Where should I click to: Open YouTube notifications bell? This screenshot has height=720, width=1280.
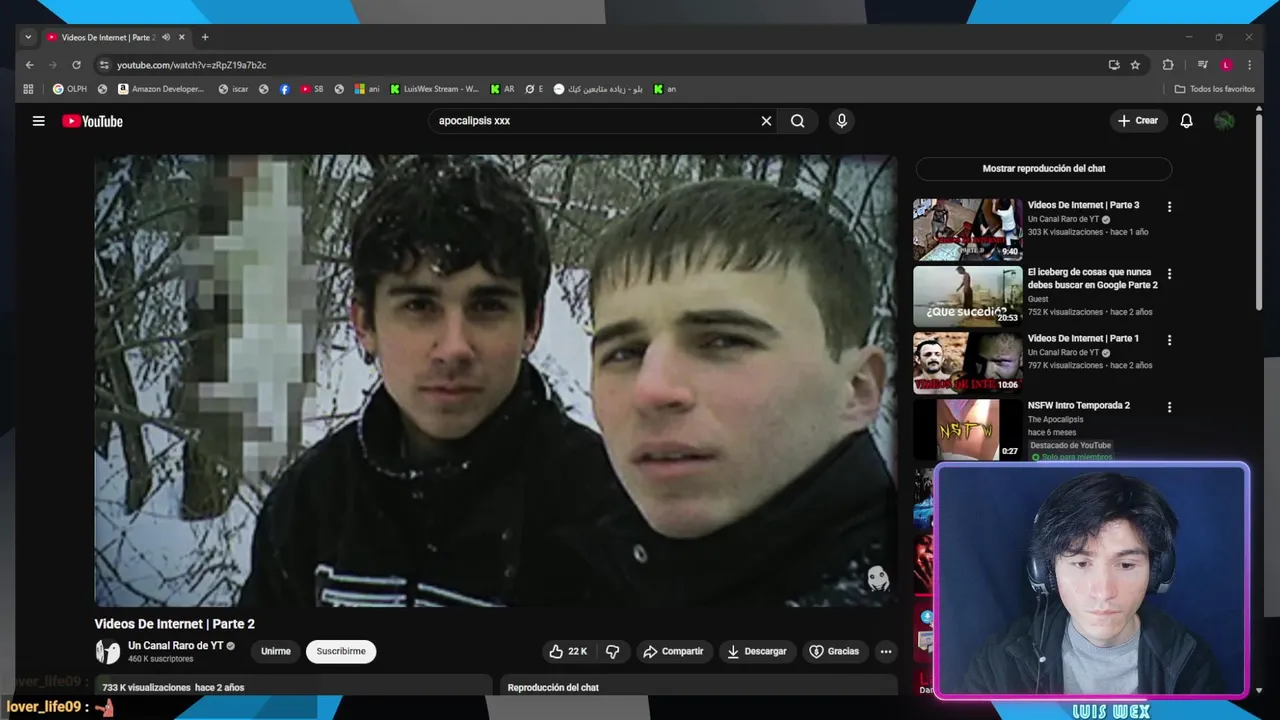[1186, 121]
